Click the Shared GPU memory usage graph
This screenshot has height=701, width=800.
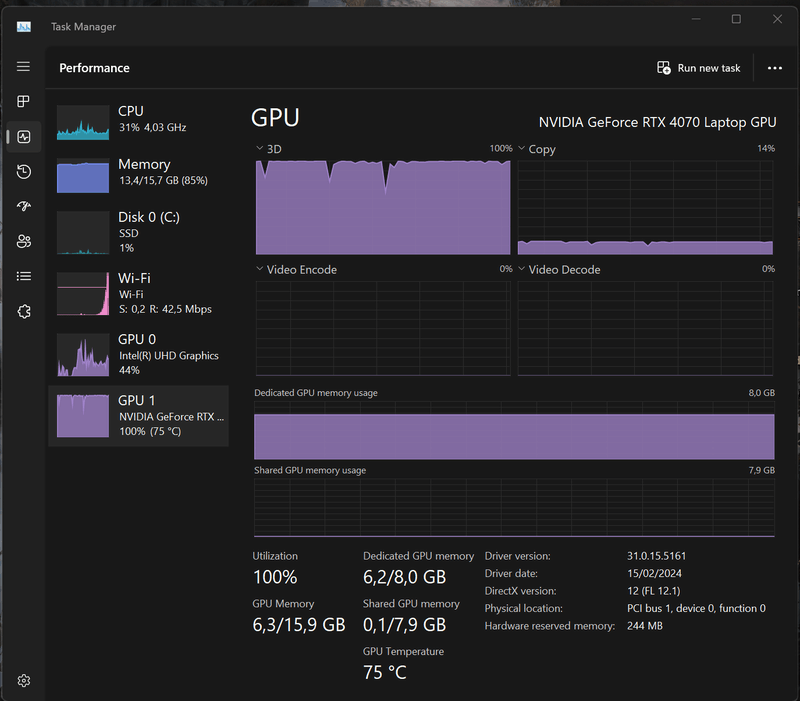coord(514,508)
